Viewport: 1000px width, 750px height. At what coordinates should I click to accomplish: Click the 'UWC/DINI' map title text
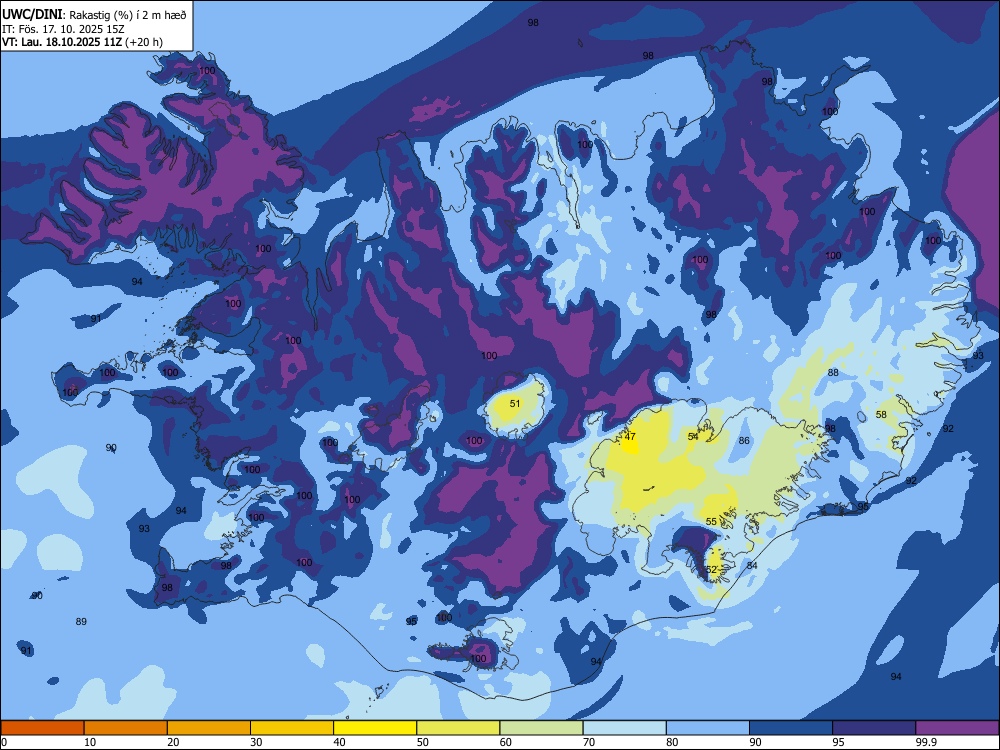(x=32, y=15)
